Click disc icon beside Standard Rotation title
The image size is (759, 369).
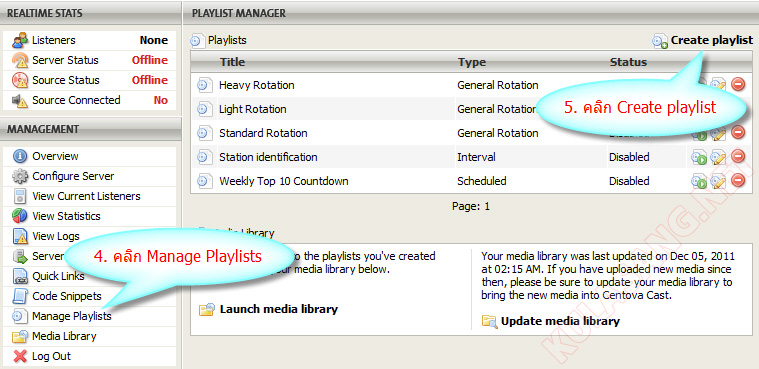(205, 133)
